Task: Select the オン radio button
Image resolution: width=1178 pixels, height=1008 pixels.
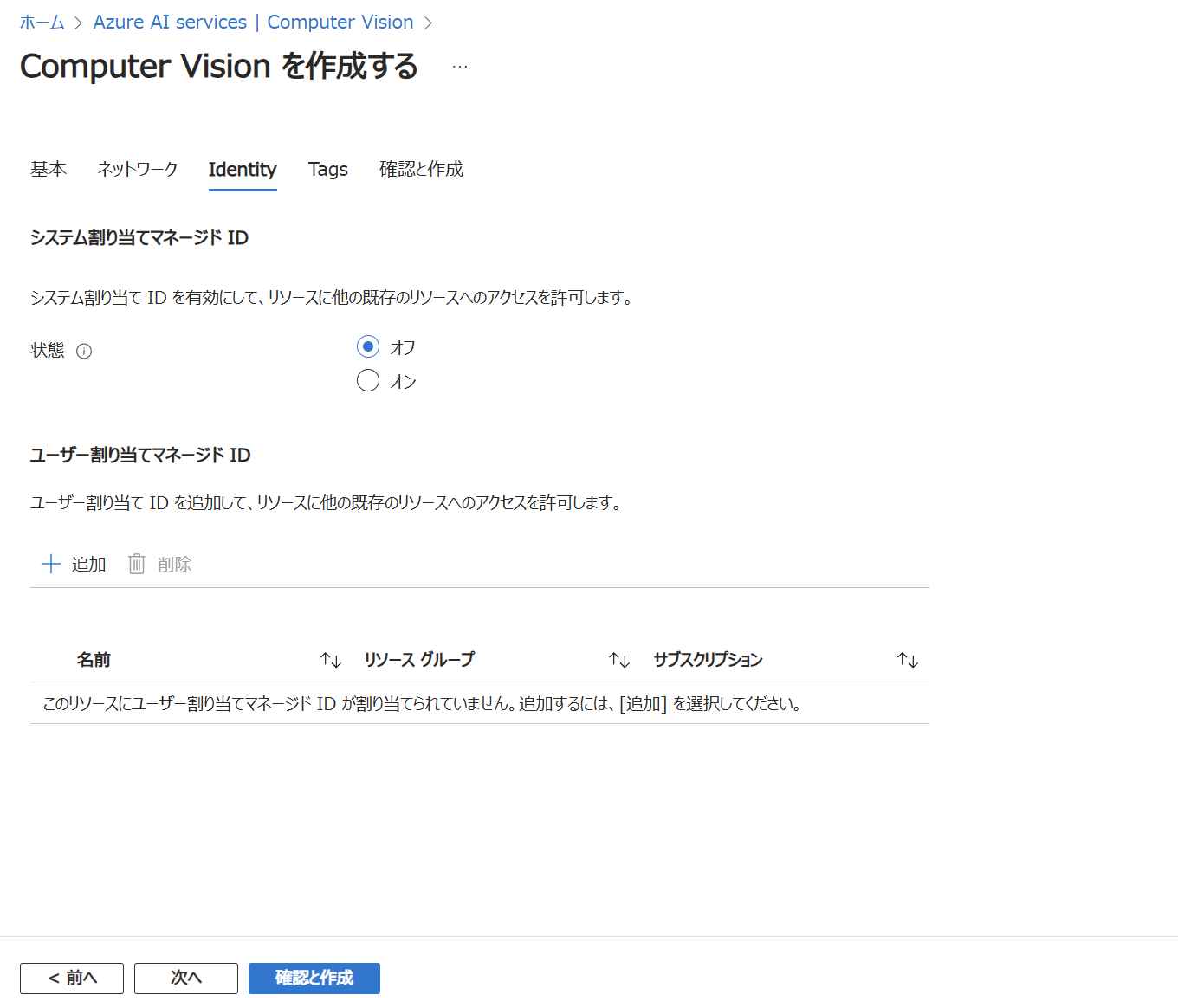Action: coord(368,380)
